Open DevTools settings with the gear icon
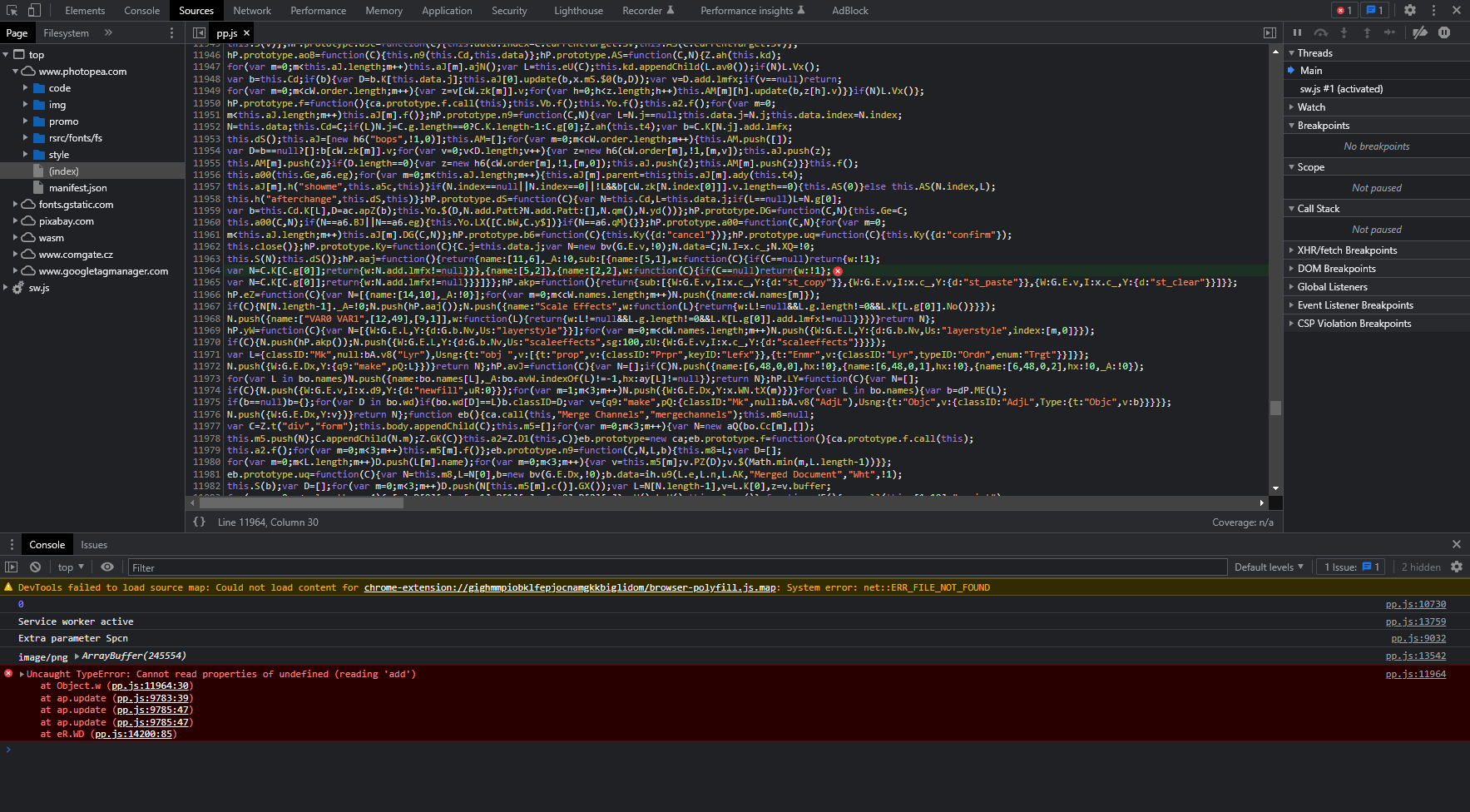 pos(1409,10)
